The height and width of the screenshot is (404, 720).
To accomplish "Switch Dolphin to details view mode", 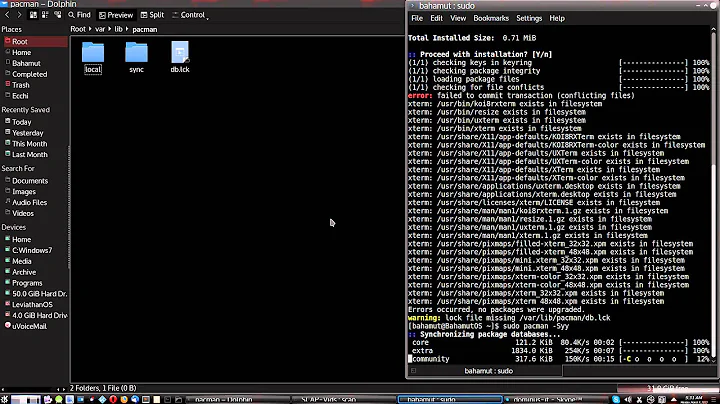I will (57, 15).
